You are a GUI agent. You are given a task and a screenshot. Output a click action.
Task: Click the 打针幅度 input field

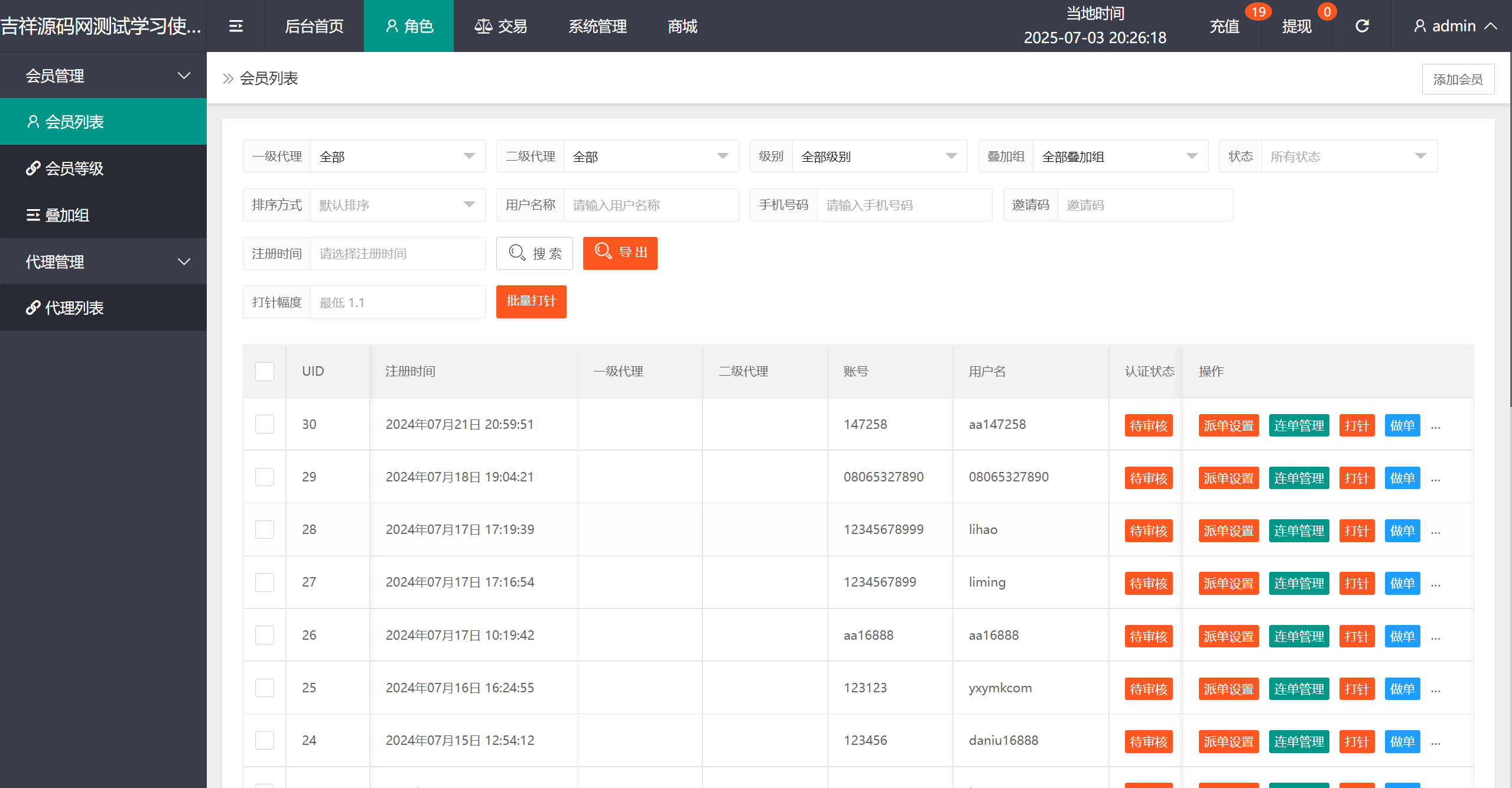(398, 302)
